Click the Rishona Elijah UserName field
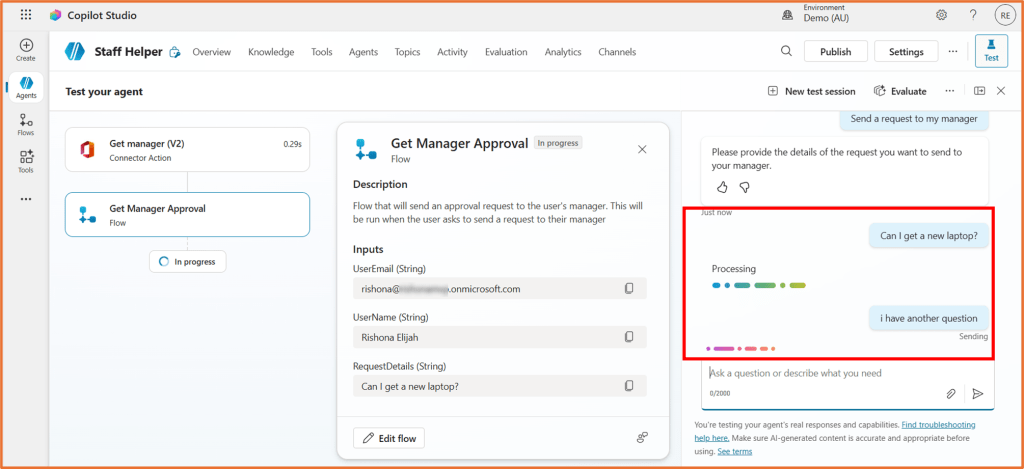Viewport: 1024px width, 469px height. tap(500, 336)
